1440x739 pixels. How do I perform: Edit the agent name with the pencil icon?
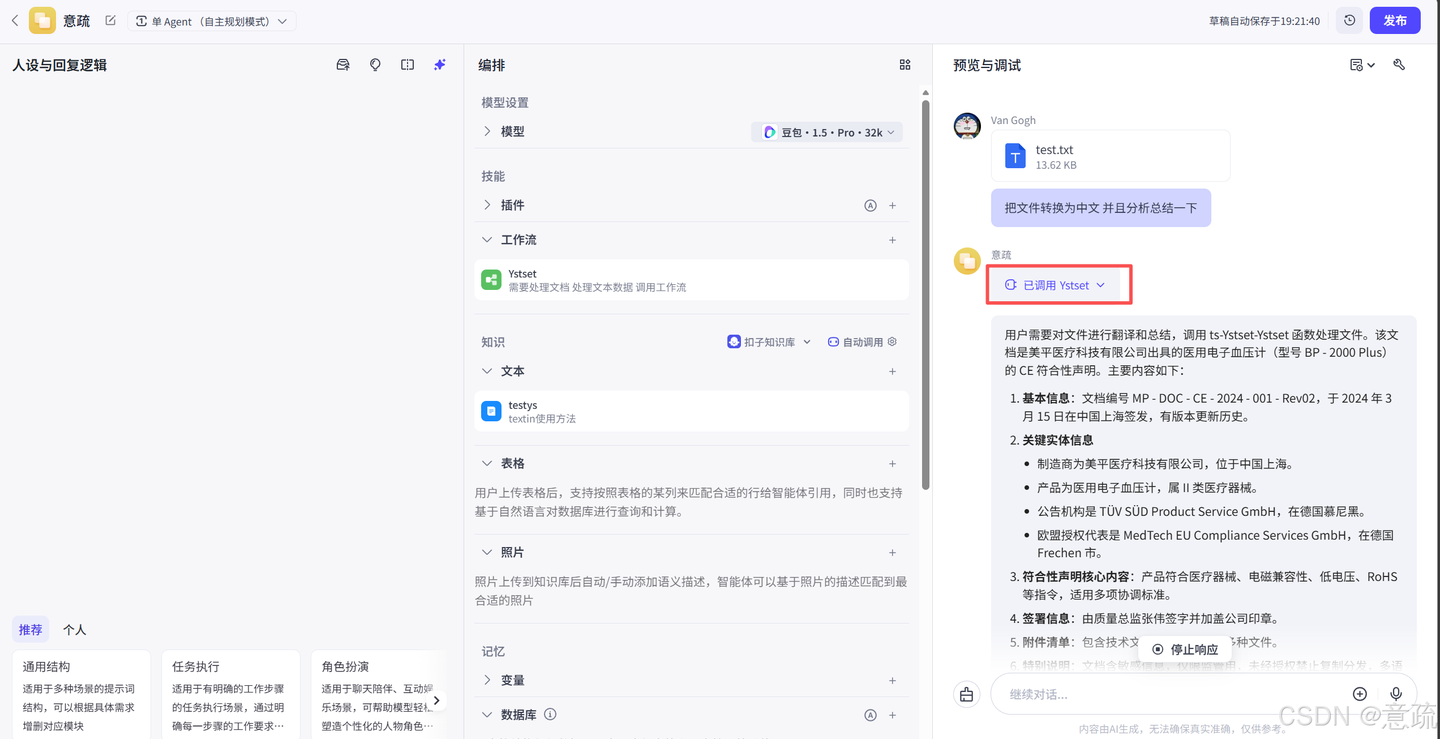(110, 20)
